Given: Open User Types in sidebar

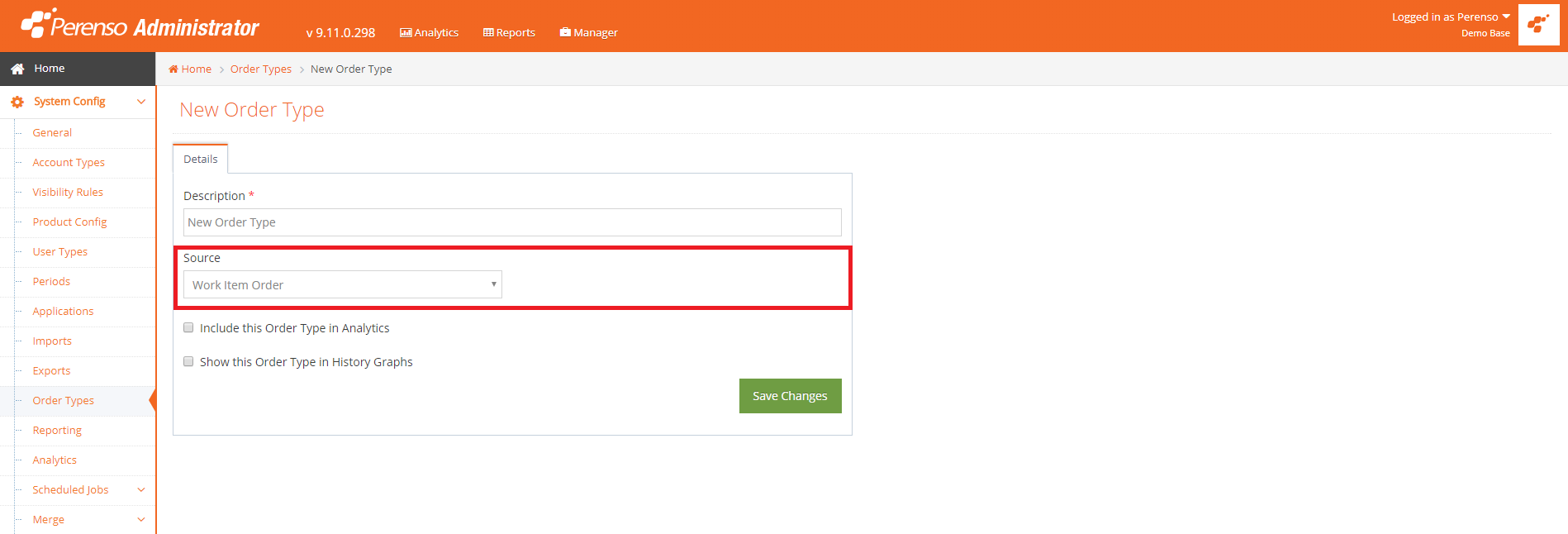Looking at the screenshot, I should pos(59,251).
